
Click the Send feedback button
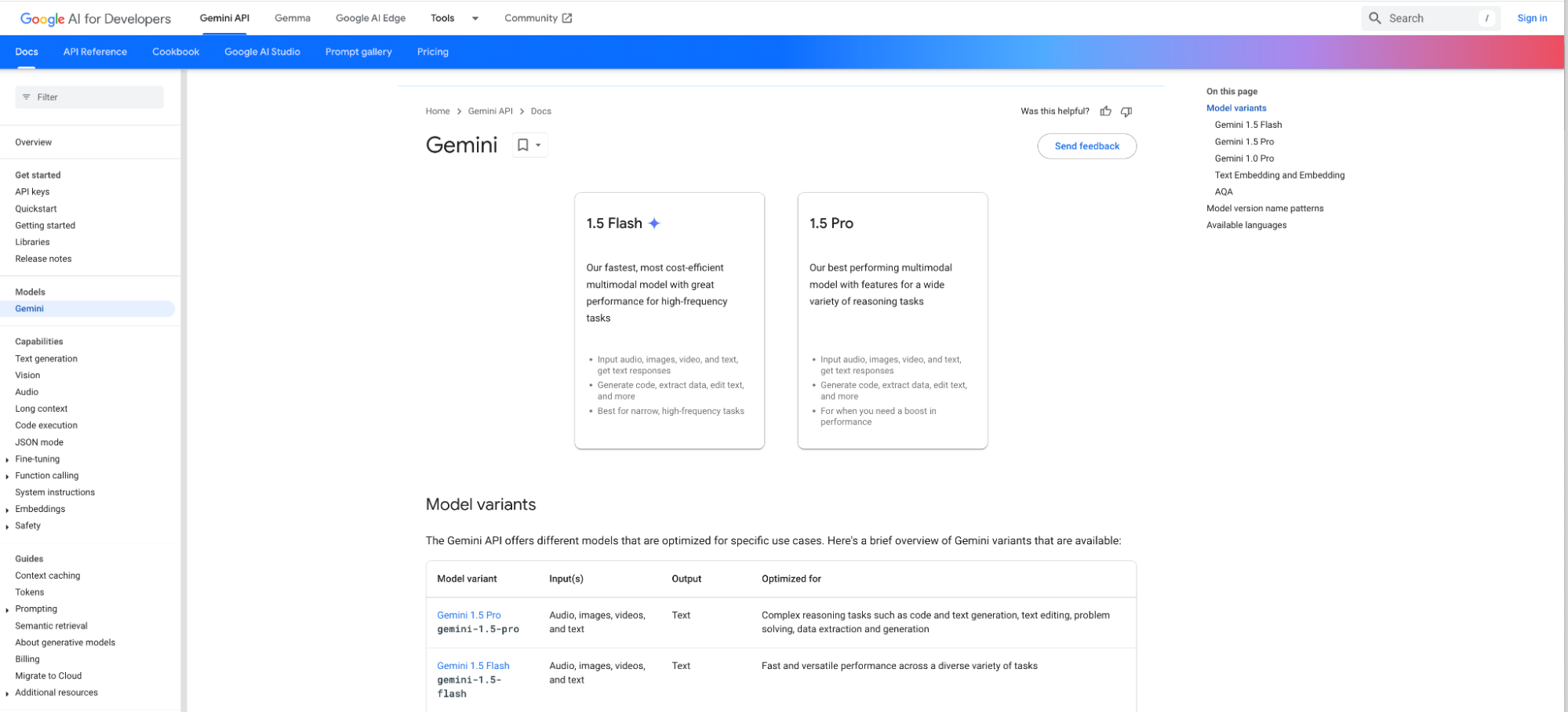pyautogui.click(x=1086, y=146)
